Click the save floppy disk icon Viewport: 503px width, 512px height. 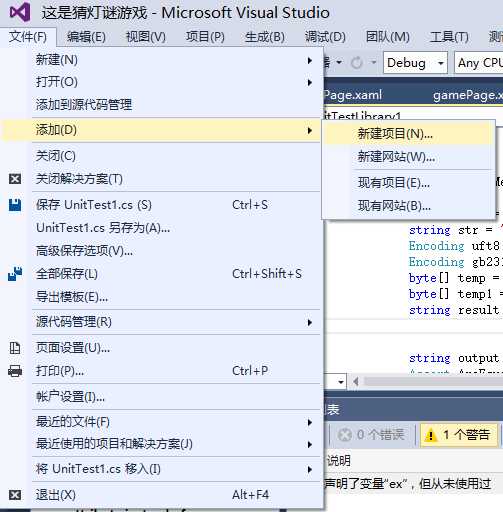(x=15, y=205)
